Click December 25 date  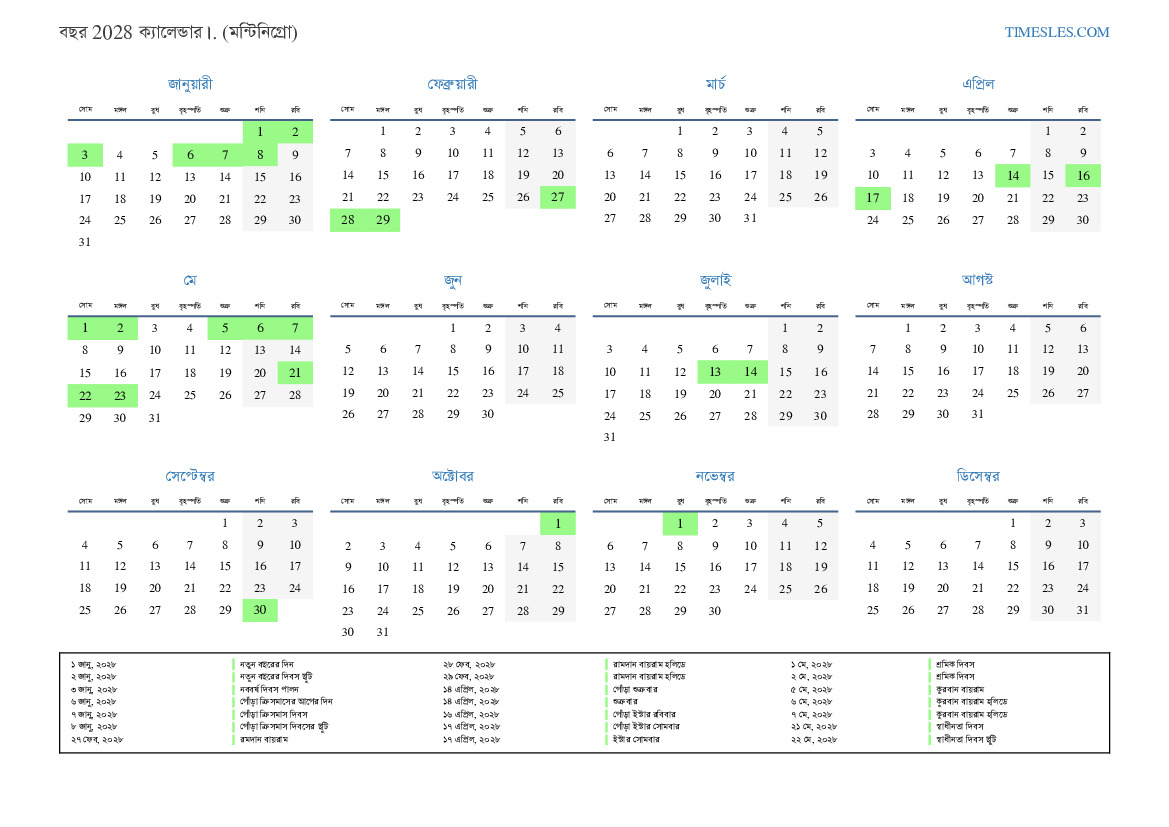click(873, 610)
